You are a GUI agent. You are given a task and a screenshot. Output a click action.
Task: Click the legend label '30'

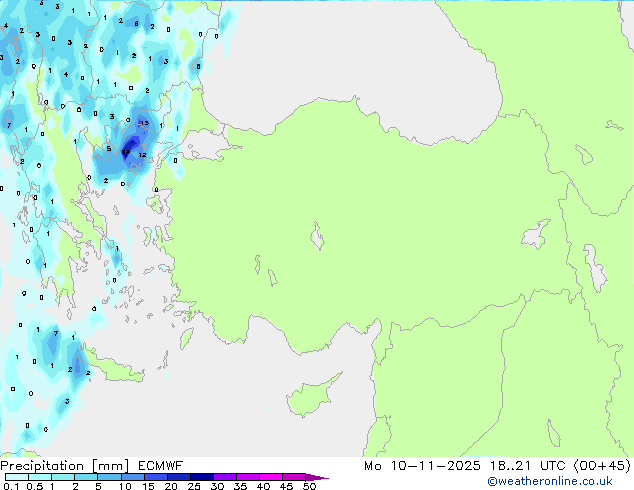217,486
